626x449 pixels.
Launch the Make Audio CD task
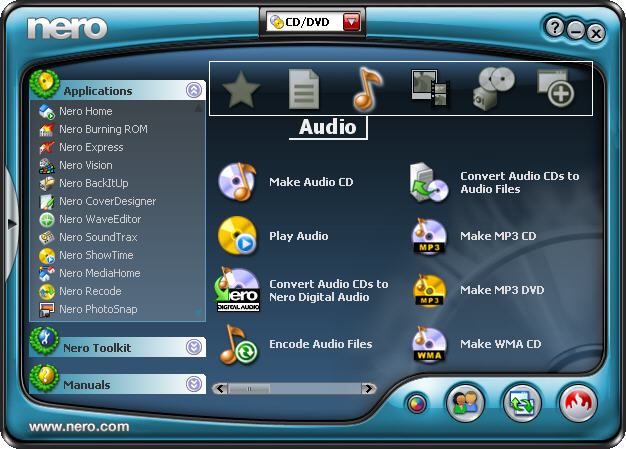click(311, 182)
